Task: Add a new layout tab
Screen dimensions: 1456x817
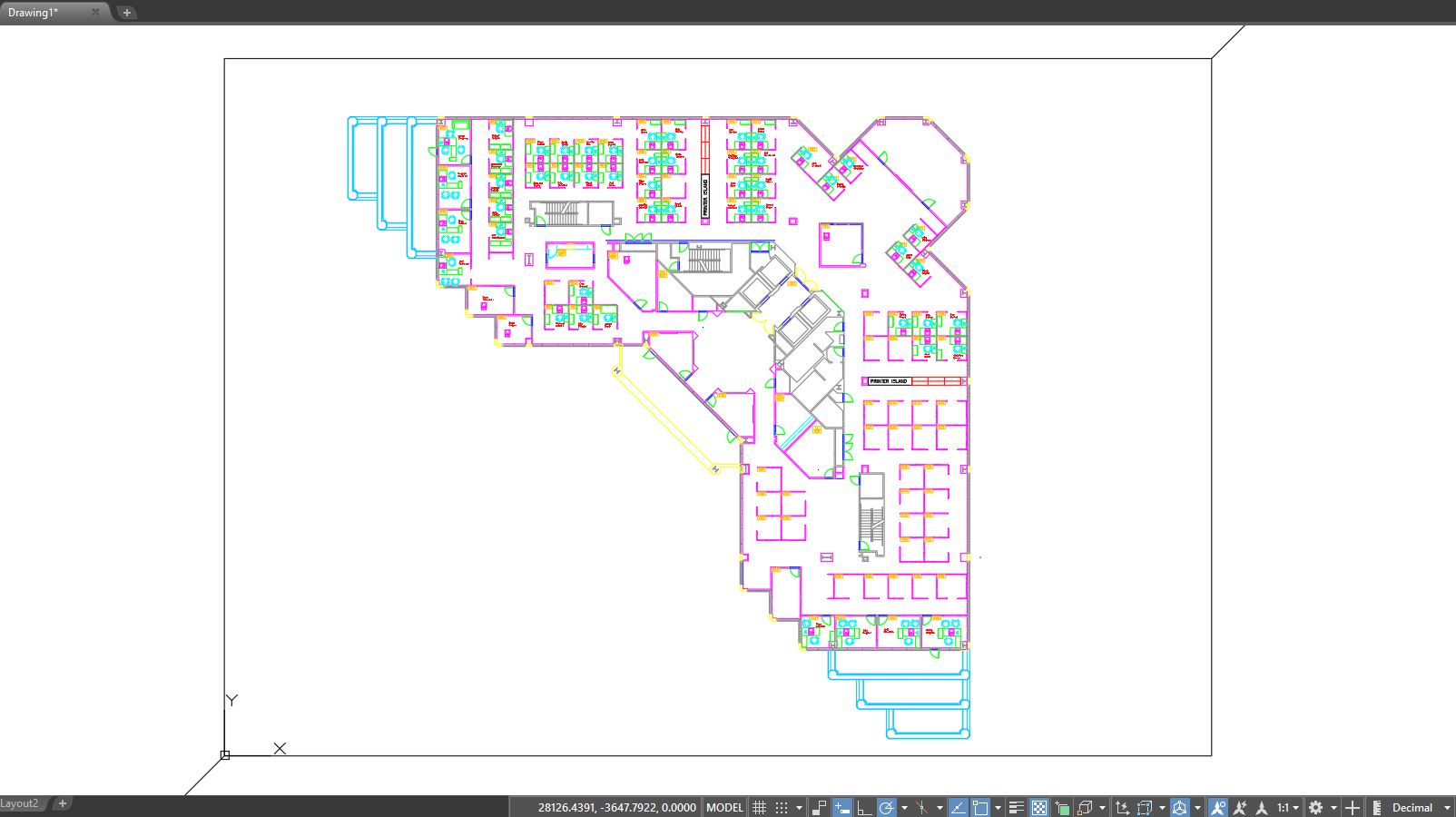Action: 63,803
